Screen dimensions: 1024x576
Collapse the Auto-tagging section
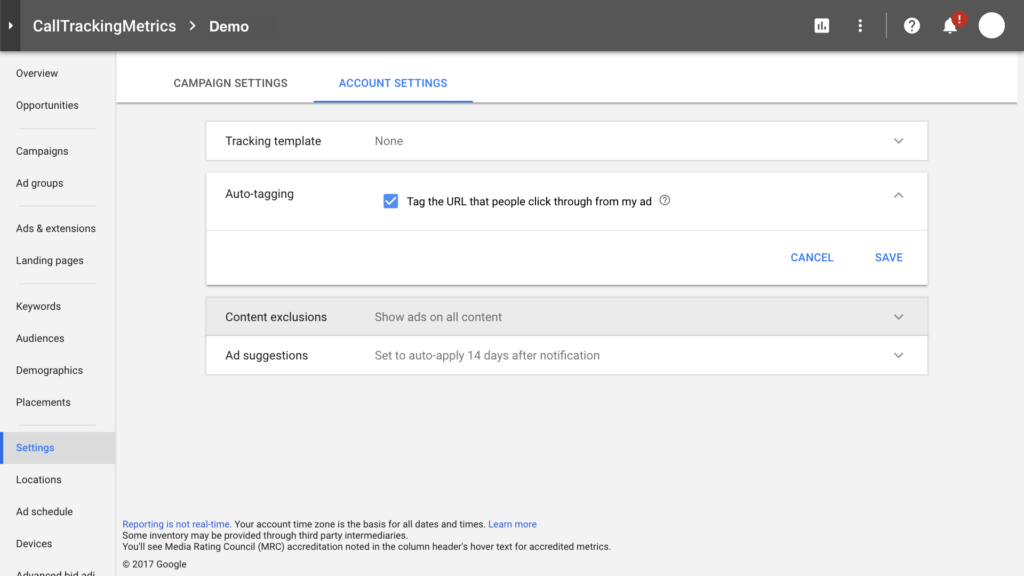coord(898,195)
